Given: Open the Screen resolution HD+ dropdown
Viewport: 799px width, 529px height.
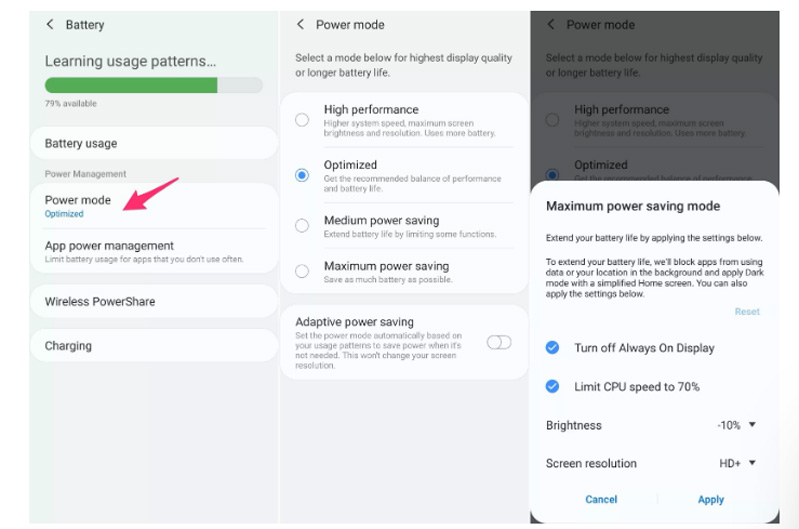Looking at the screenshot, I should pos(738,463).
